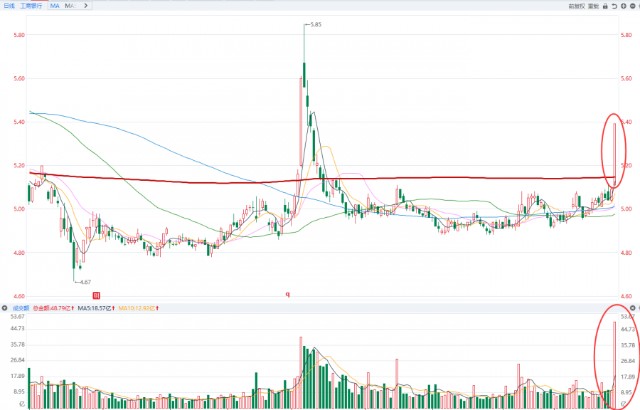The image size is (640, 410).
Task: Expand indicator list with right chevron
Action: tap(85, 5)
